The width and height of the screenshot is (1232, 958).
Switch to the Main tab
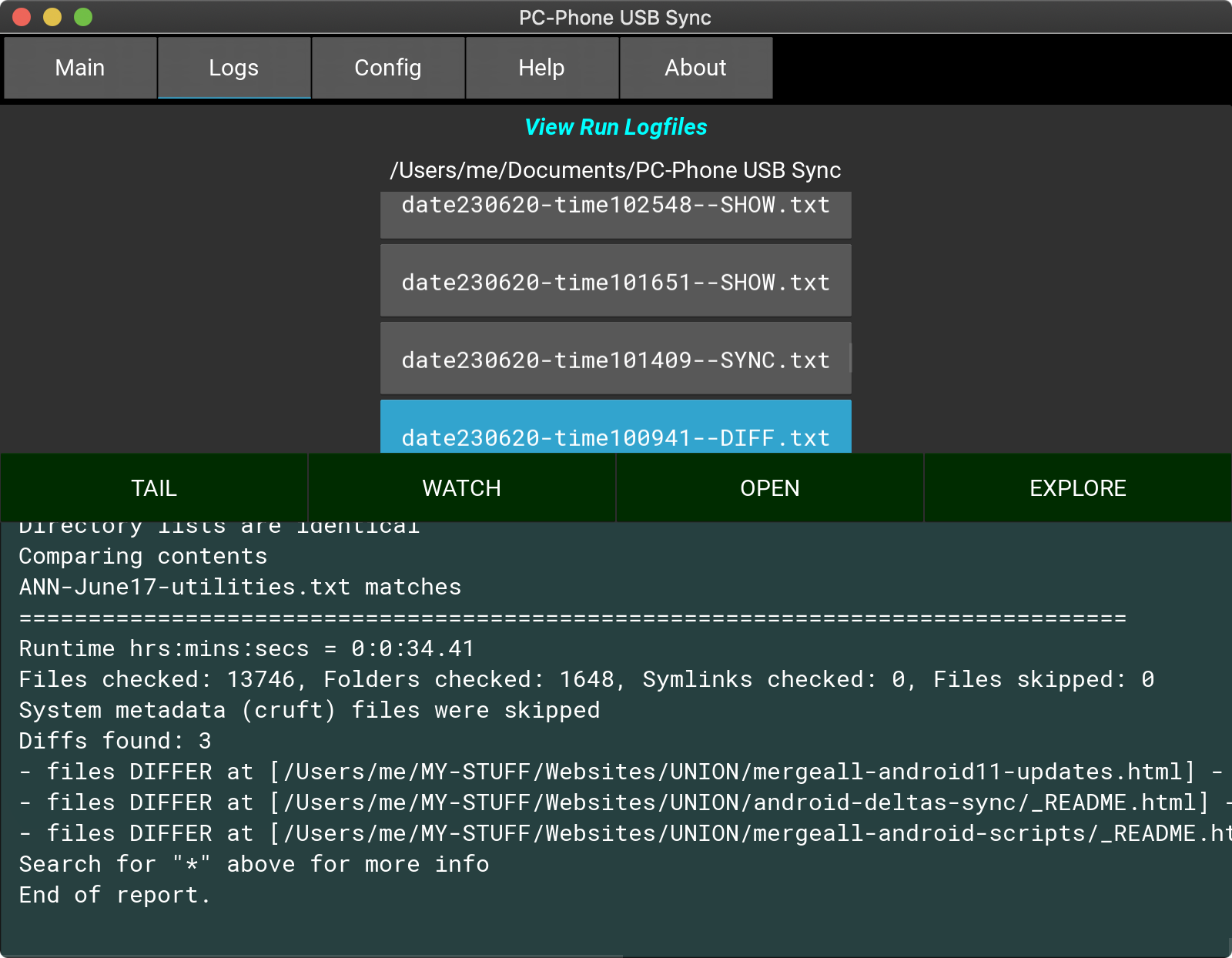80,68
